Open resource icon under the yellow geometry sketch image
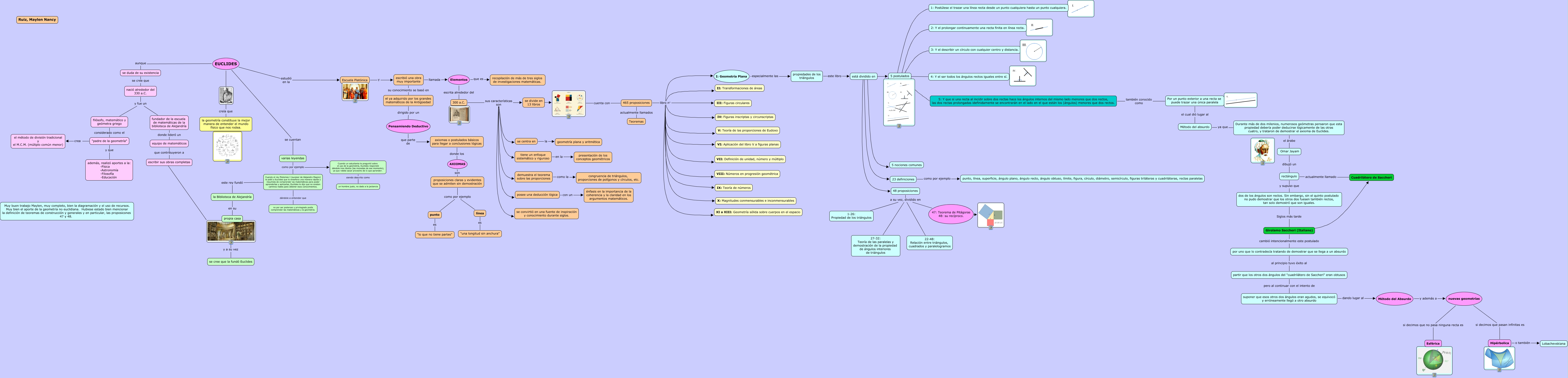This screenshot has width=1568, height=378. 227,161
